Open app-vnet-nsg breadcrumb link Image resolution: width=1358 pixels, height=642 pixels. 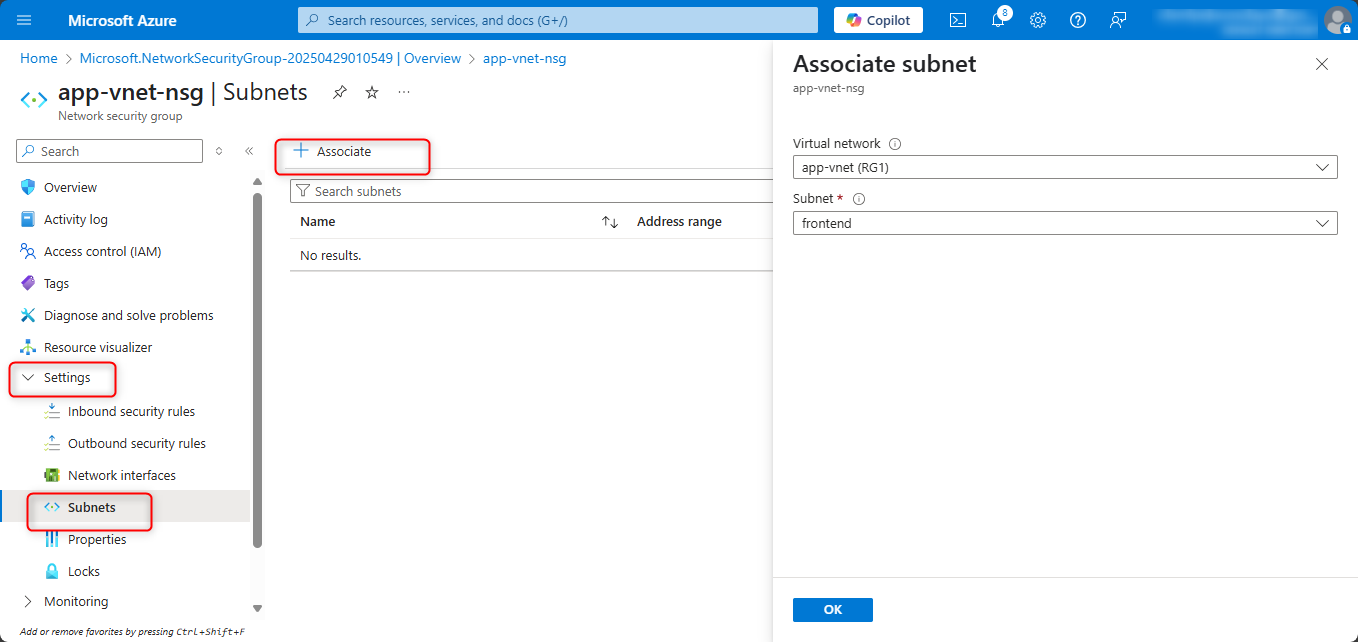coord(524,59)
